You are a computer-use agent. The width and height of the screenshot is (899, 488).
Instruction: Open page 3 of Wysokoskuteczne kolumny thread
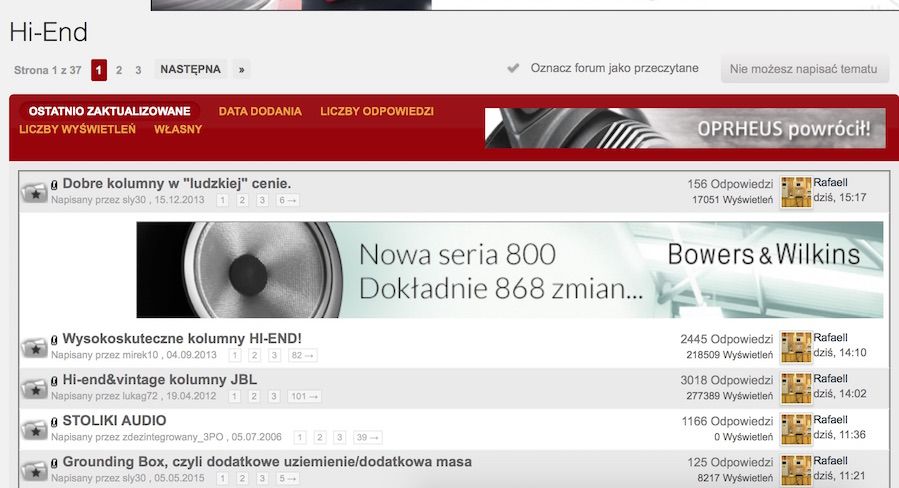tap(275, 356)
